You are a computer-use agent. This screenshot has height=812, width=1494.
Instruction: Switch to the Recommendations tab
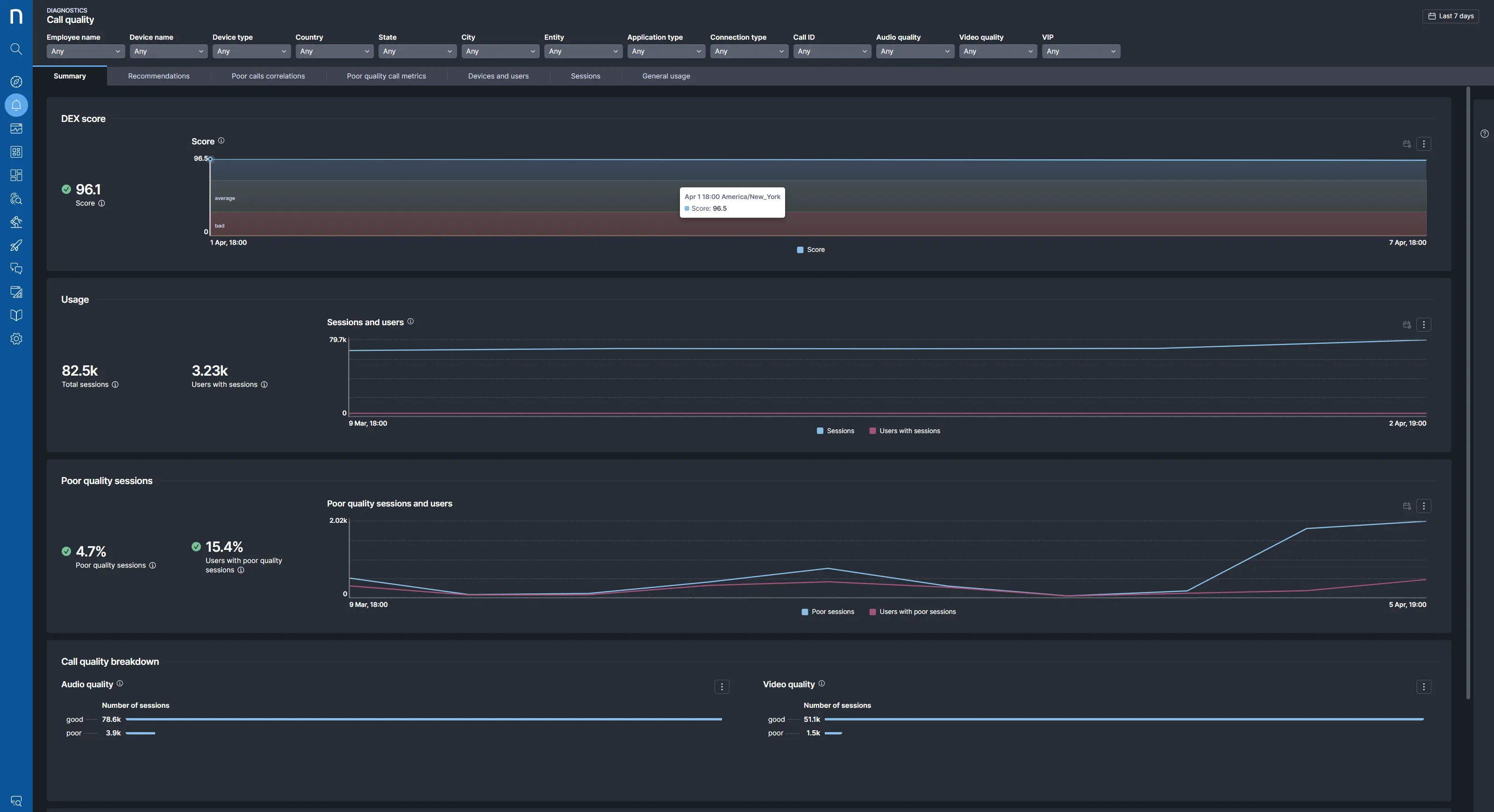click(x=158, y=76)
